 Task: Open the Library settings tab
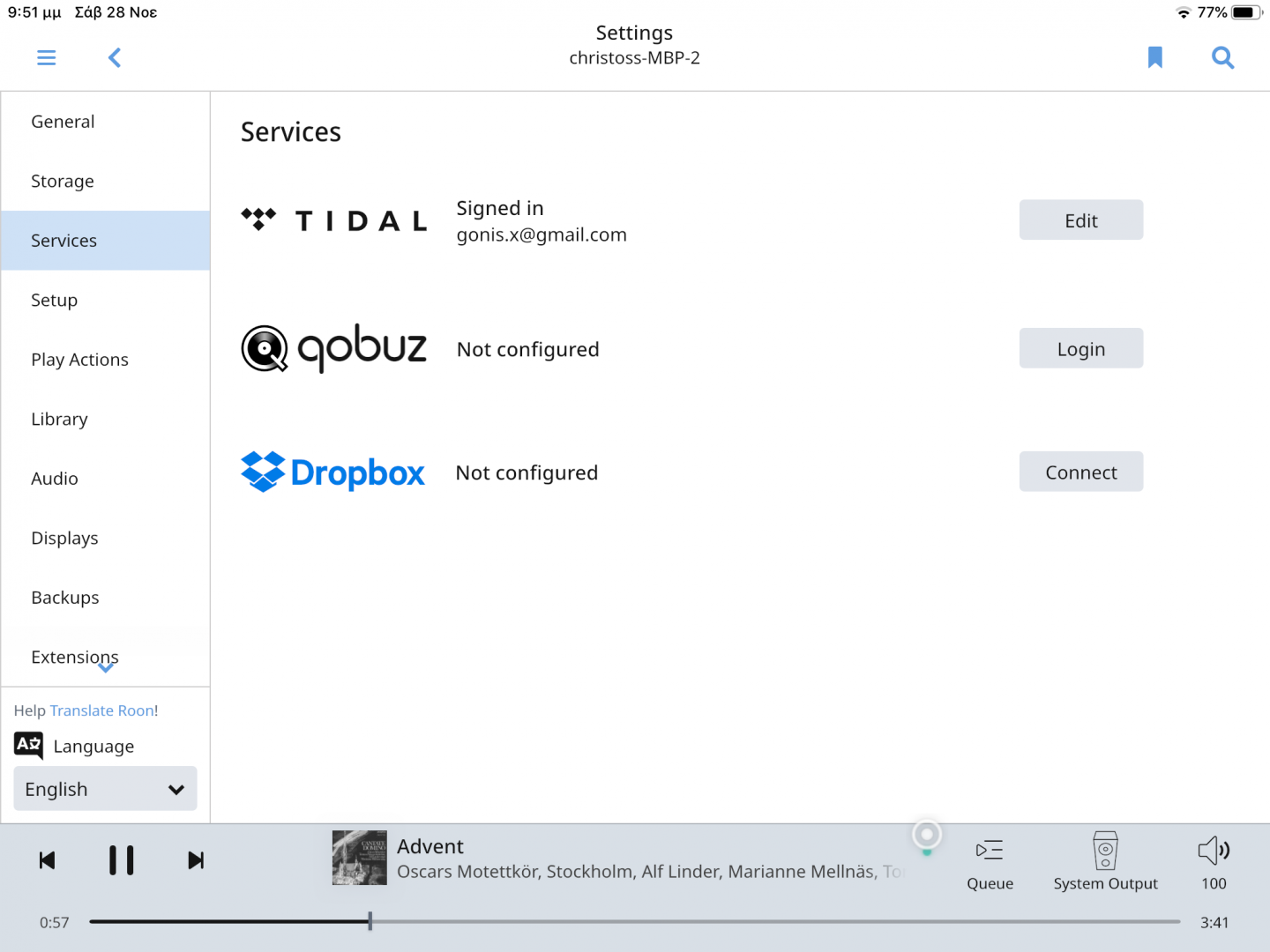click(x=106, y=419)
